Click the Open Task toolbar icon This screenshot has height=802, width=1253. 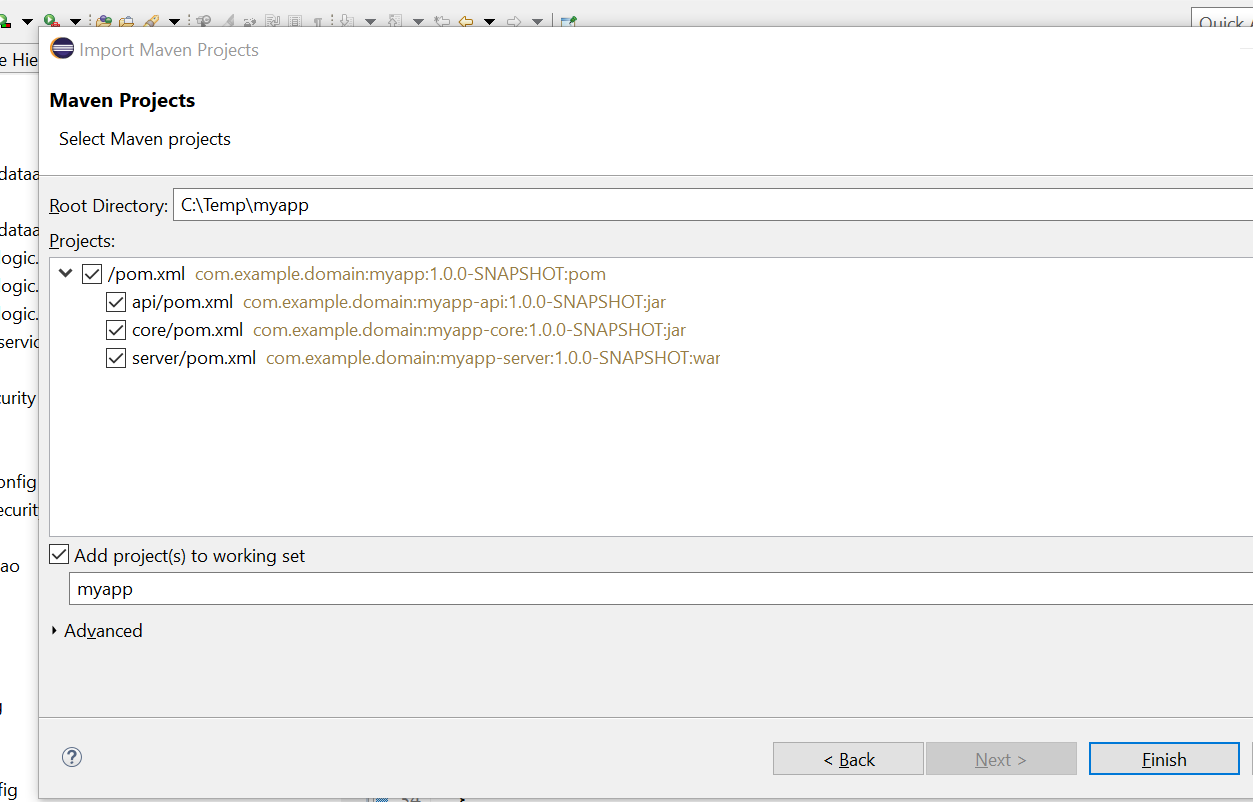127,21
